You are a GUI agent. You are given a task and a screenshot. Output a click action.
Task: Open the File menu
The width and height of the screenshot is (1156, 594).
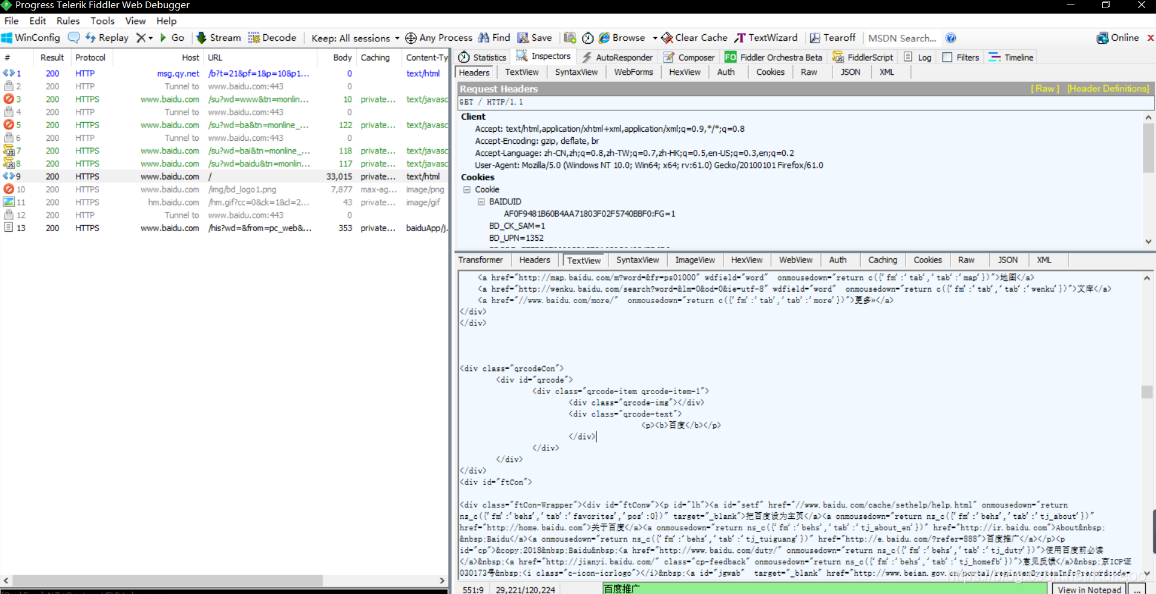pos(12,21)
